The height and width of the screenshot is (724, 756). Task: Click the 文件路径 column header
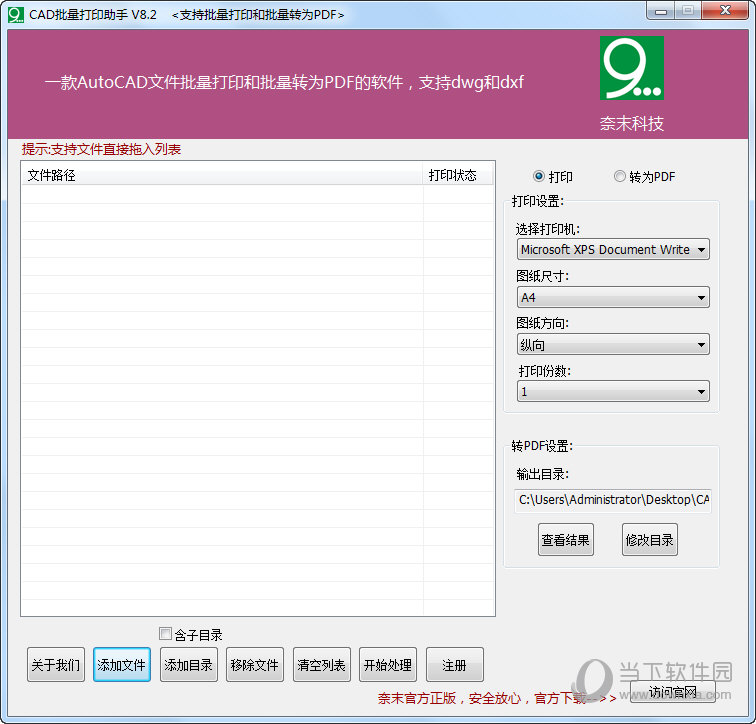[222, 175]
